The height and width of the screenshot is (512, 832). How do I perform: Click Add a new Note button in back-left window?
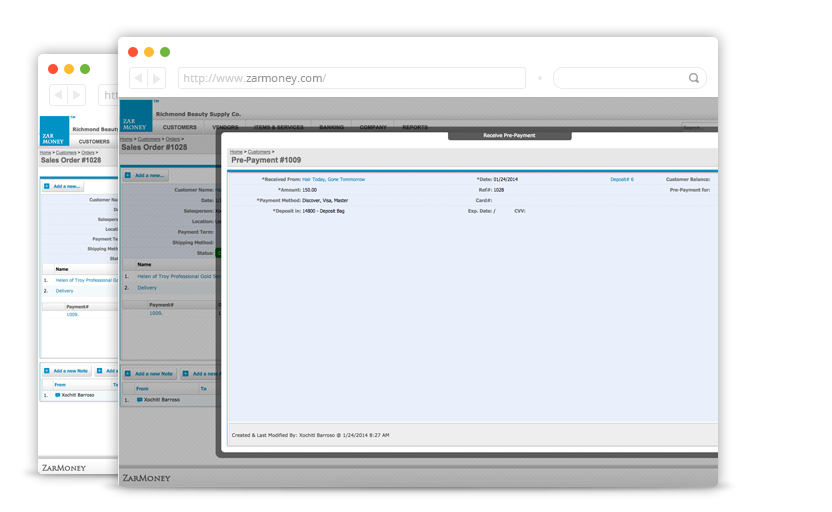click(66, 371)
